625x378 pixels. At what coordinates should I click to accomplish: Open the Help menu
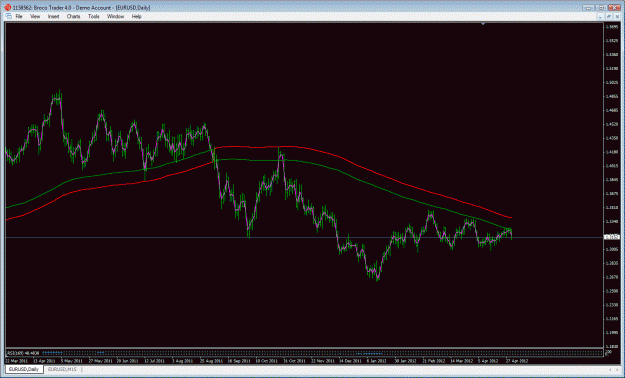(x=136, y=16)
